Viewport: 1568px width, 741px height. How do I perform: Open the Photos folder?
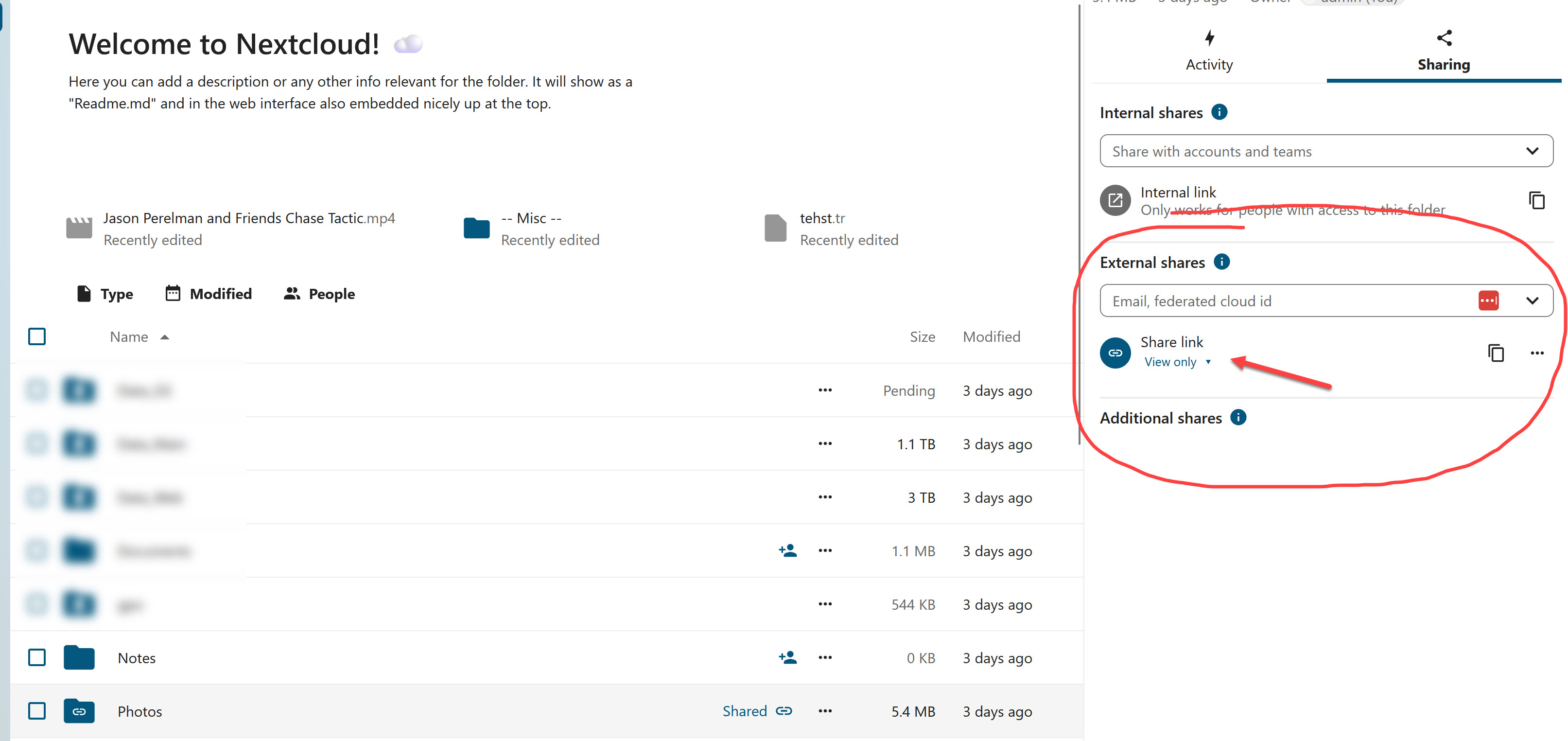(139, 711)
